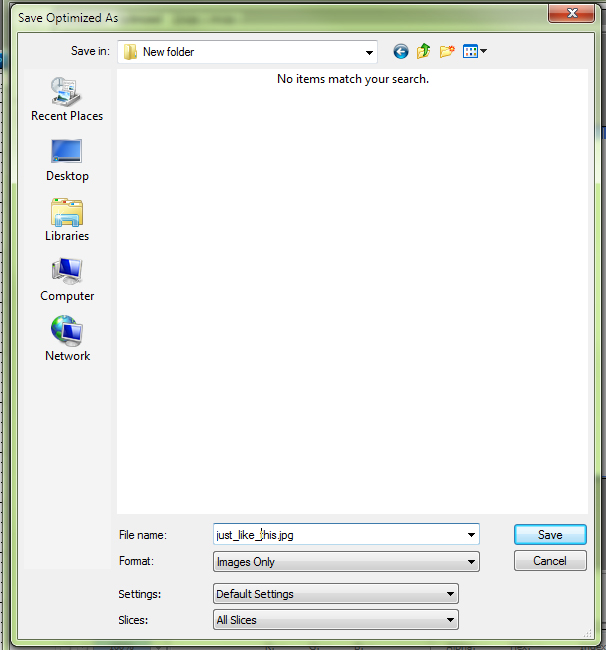Image resolution: width=606 pixels, height=650 pixels.
Task: Expand the File name history arrow
Action: tap(471, 535)
